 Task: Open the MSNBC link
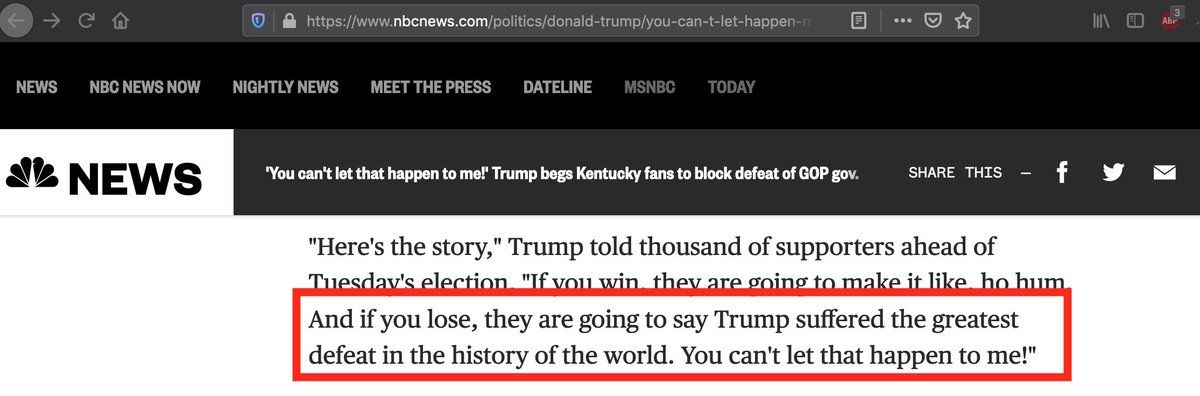650,87
